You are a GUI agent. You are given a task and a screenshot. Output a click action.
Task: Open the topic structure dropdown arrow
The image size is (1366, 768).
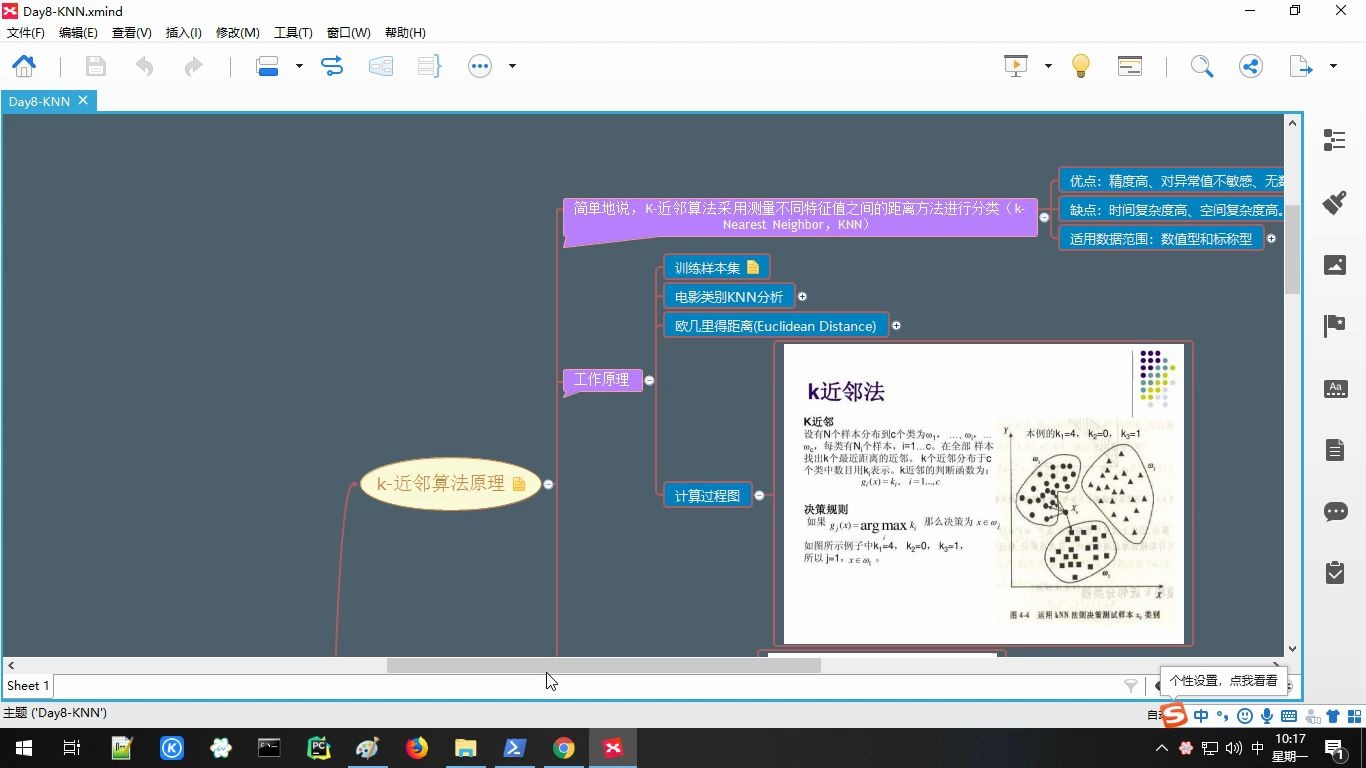coord(297,66)
